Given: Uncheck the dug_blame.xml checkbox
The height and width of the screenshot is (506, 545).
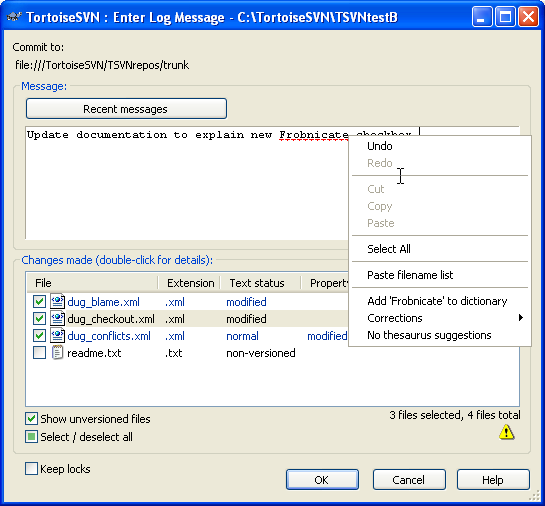Looking at the screenshot, I should click(39, 301).
